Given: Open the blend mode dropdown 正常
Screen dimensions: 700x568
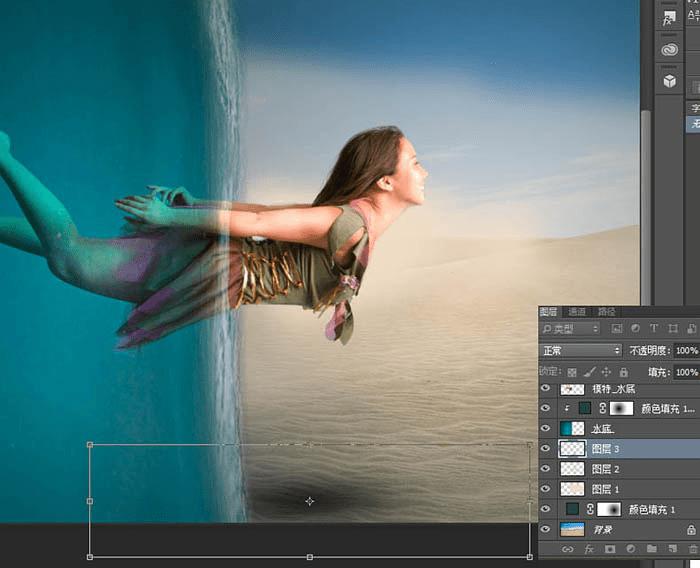Looking at the screenshot, I should (x=580, y=351).
